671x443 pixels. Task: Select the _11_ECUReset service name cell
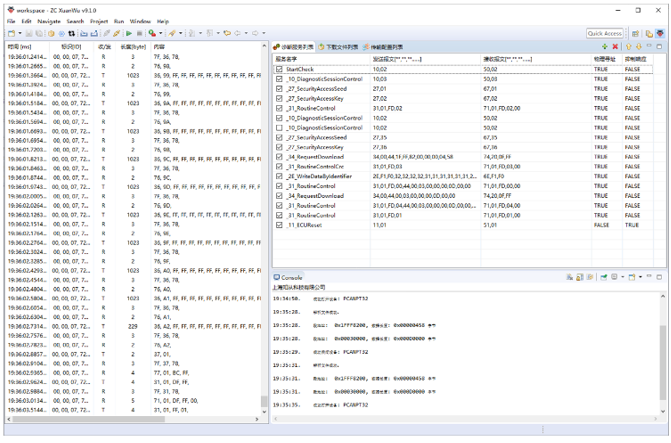pos(304,225)
